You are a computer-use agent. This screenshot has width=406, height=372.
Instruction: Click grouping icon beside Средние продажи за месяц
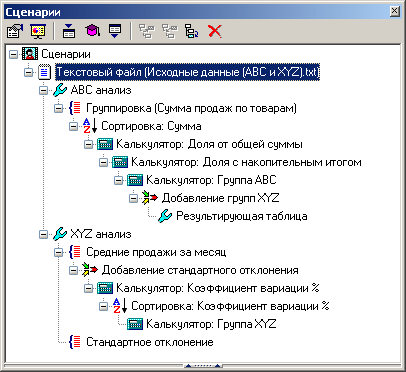click(x=75, y=252)
